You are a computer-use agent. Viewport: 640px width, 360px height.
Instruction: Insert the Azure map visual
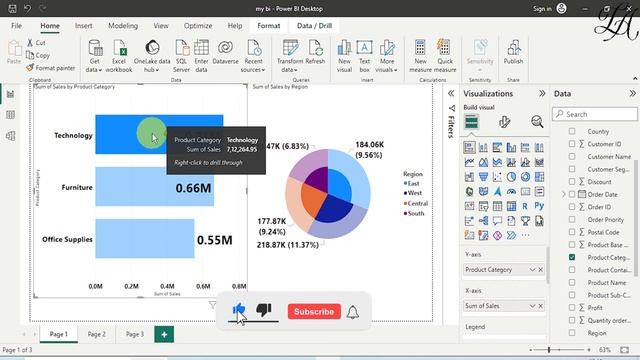[497, 191]
